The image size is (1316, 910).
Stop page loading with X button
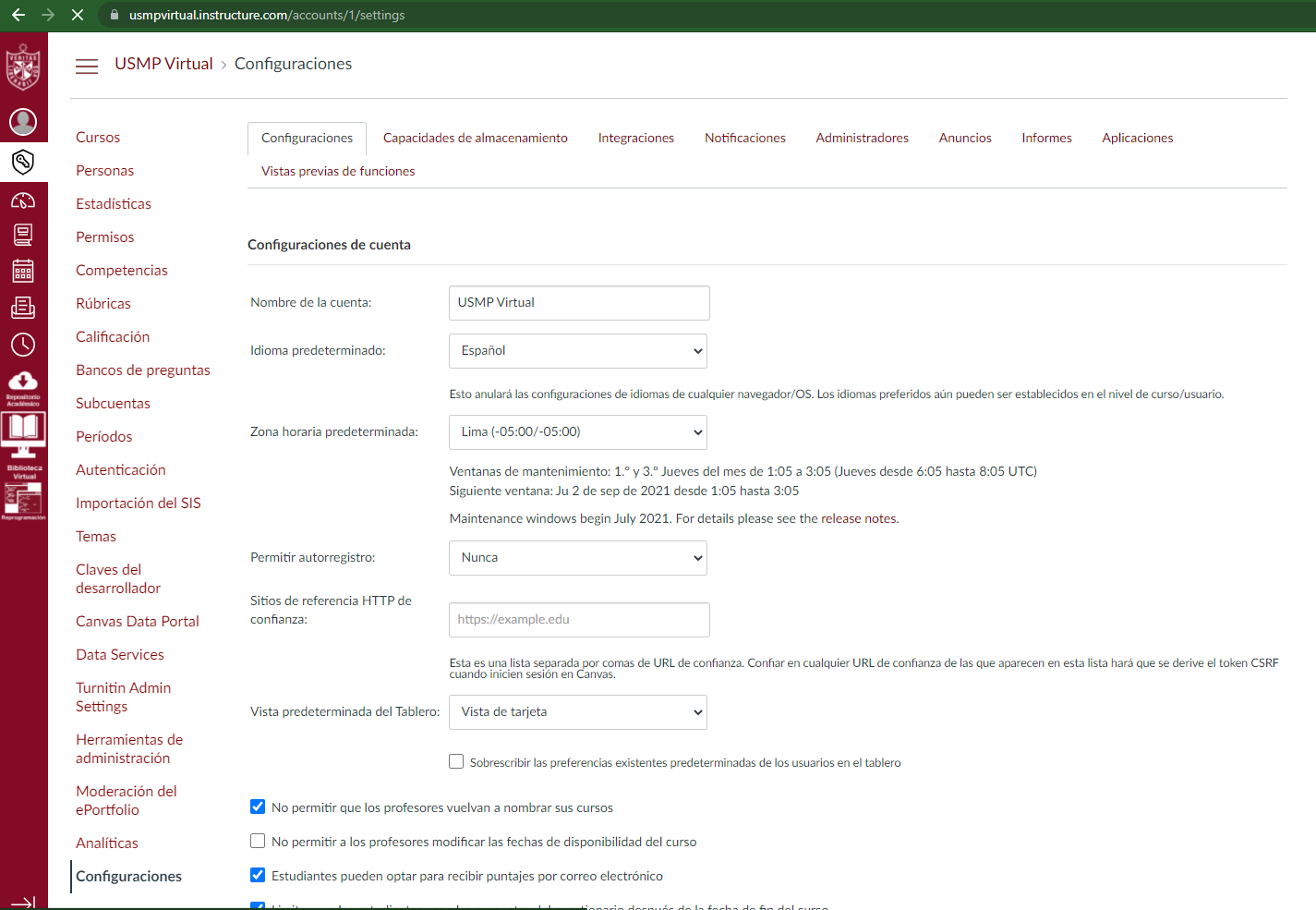(x=78, y=15)
